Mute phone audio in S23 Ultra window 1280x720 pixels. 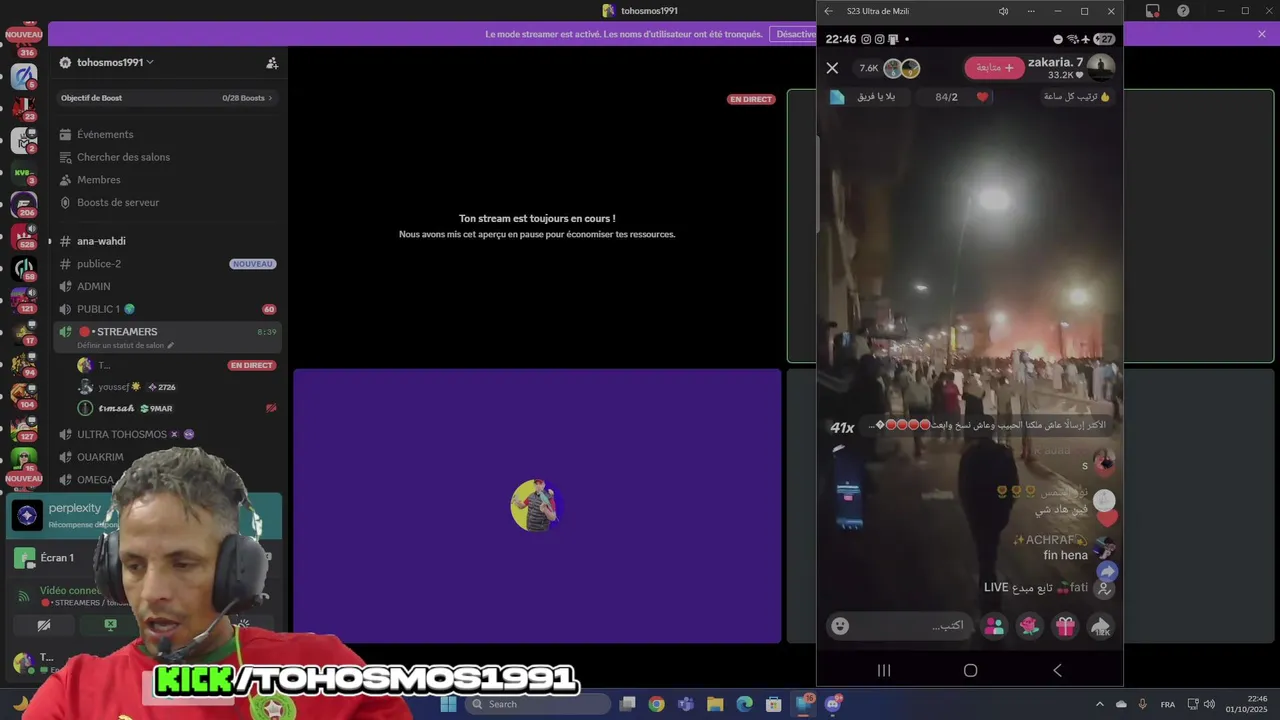pyautogui.click(x=1003, y=11)
